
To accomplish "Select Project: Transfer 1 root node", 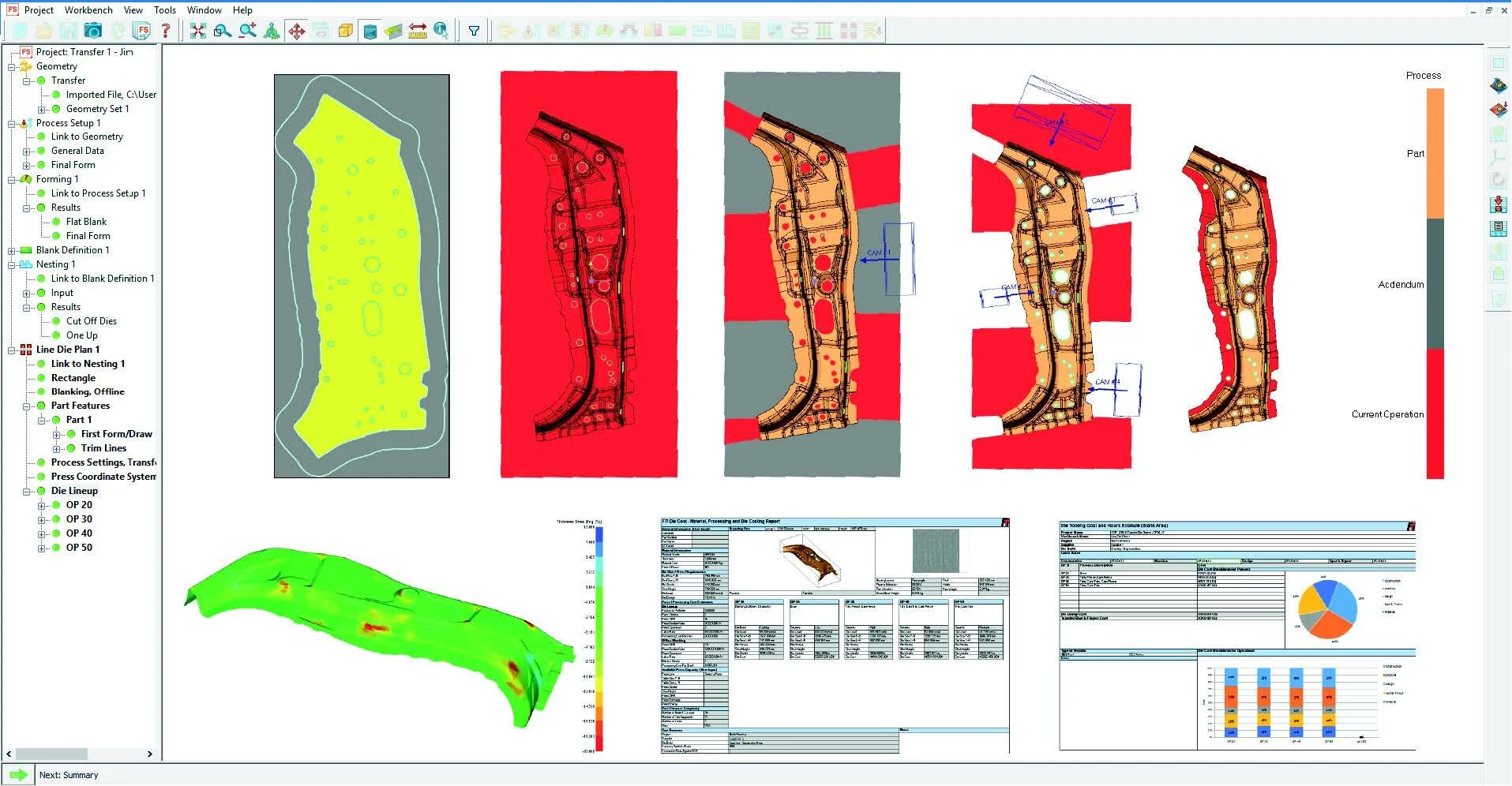I will coord(84,52).
